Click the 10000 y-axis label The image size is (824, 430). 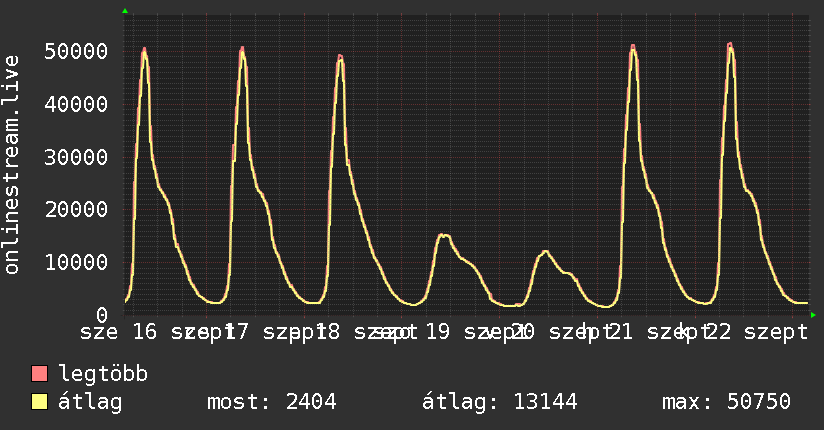point(76,262)
